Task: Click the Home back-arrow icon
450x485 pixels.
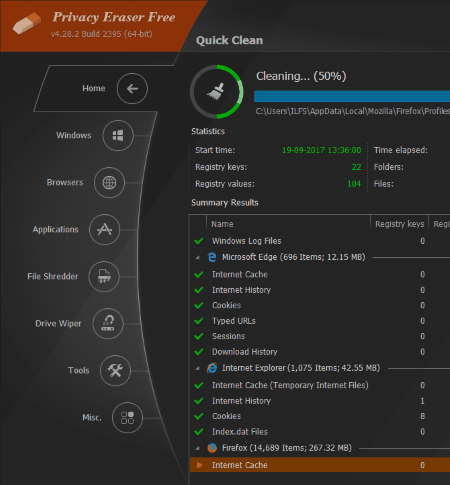Action: tap(132, 89)
